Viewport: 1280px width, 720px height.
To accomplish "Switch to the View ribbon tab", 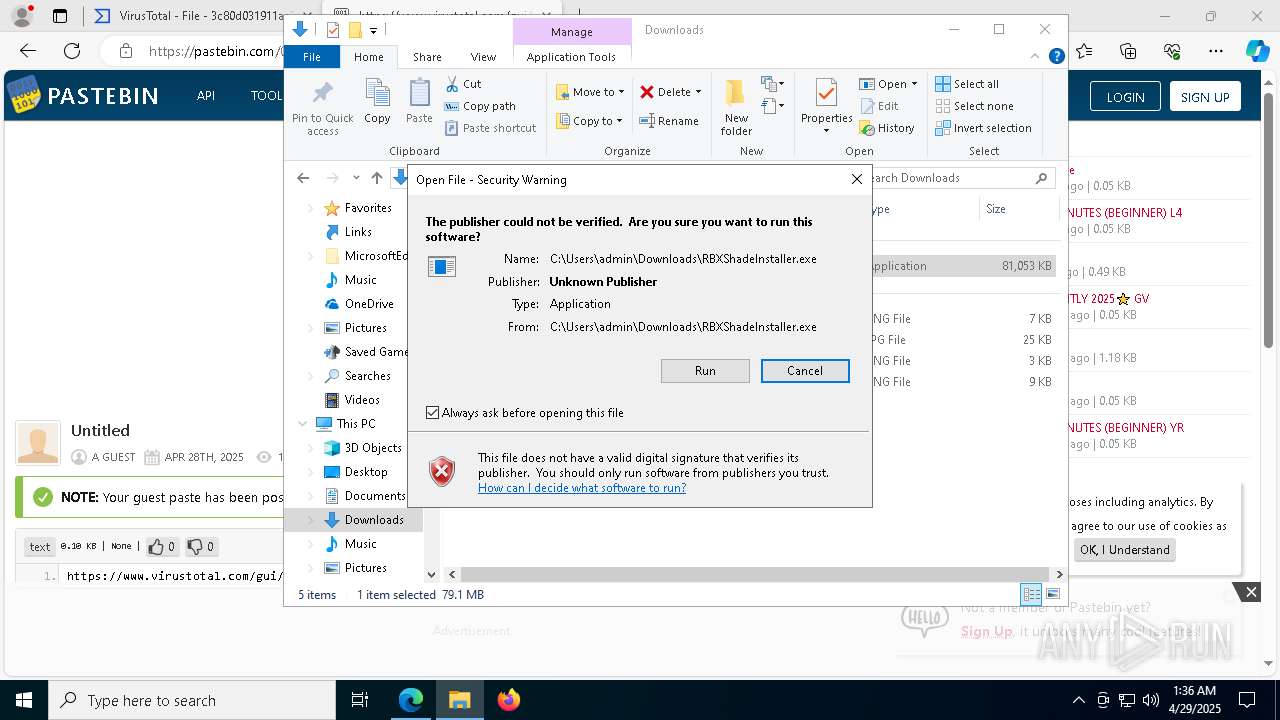I will click(x=483, y=57).
